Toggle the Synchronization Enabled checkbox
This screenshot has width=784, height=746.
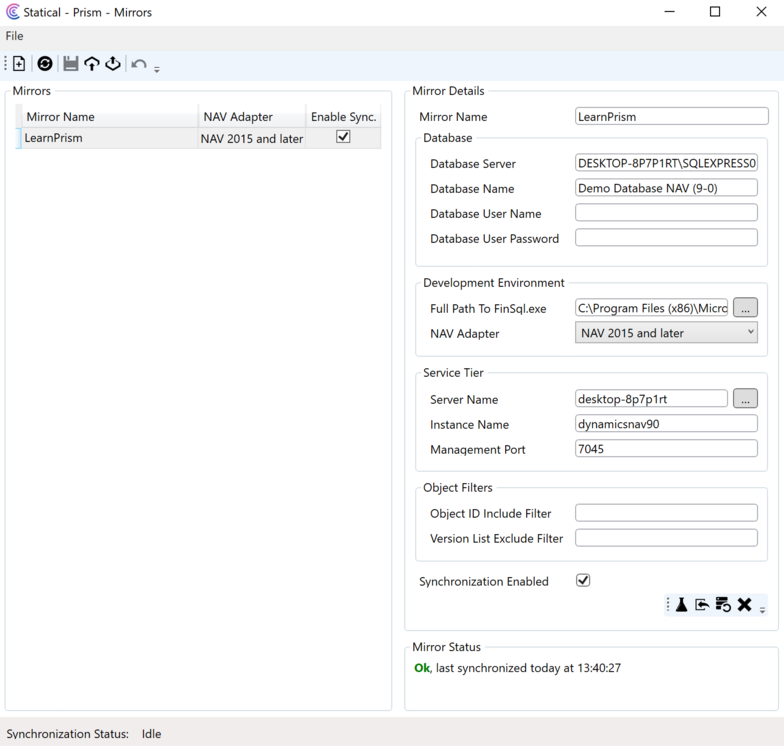coord(583,580)
